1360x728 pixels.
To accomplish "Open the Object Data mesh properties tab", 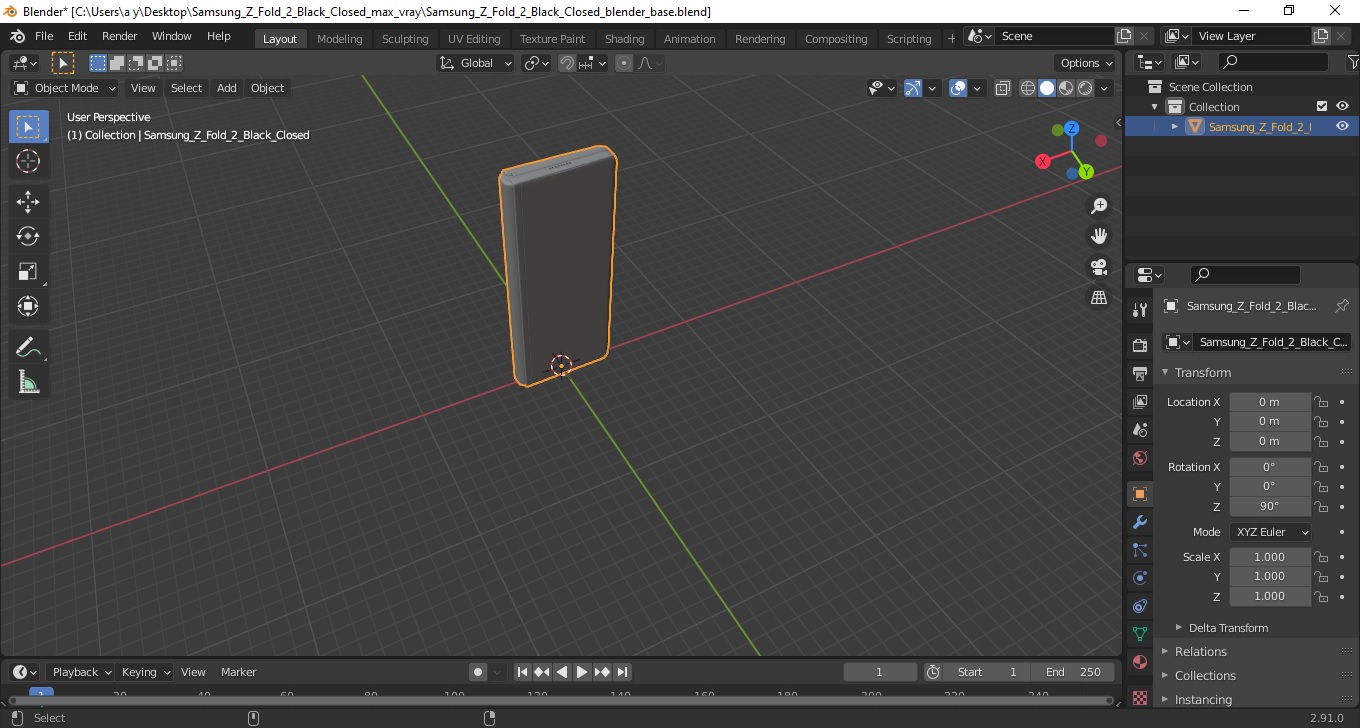I will click(1139, 634).
